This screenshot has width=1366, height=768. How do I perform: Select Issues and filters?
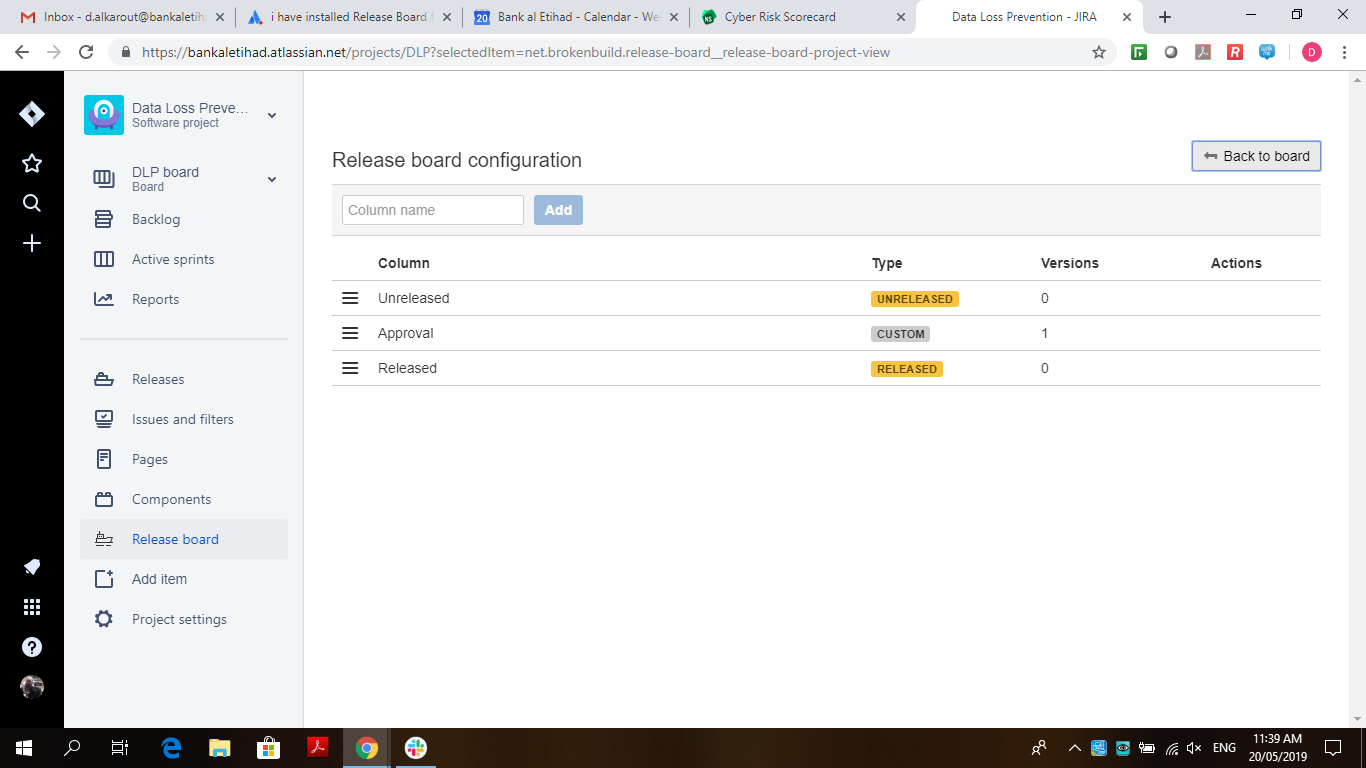(x=181, y=419)
